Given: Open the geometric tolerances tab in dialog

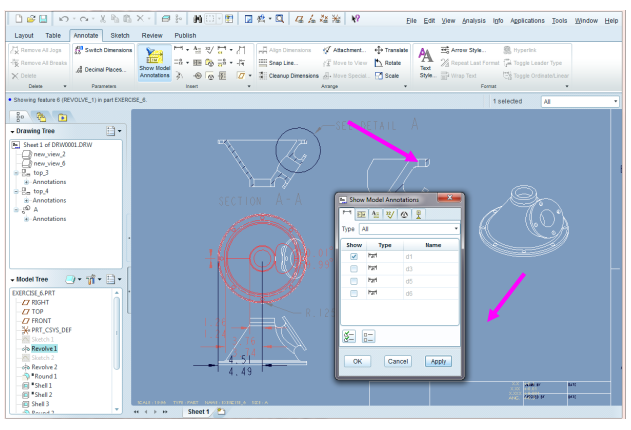Looking at the screenshot, I should (362, 214).
